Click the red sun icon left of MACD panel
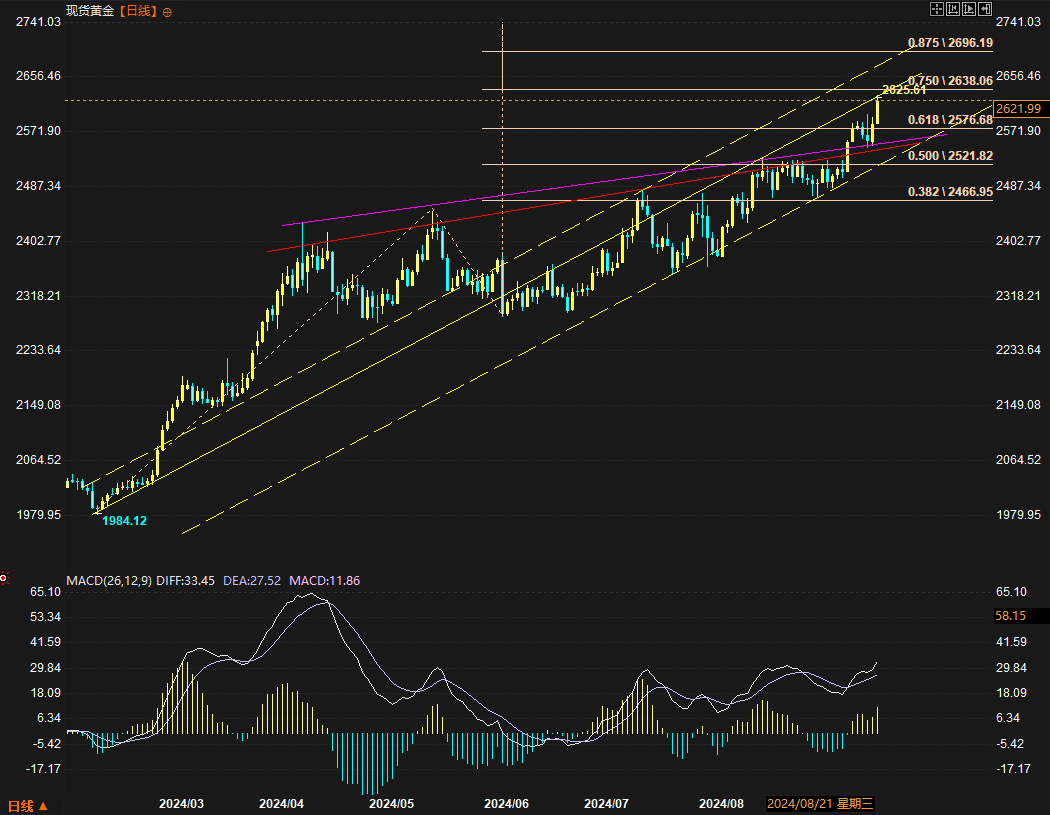 [4, 578]
